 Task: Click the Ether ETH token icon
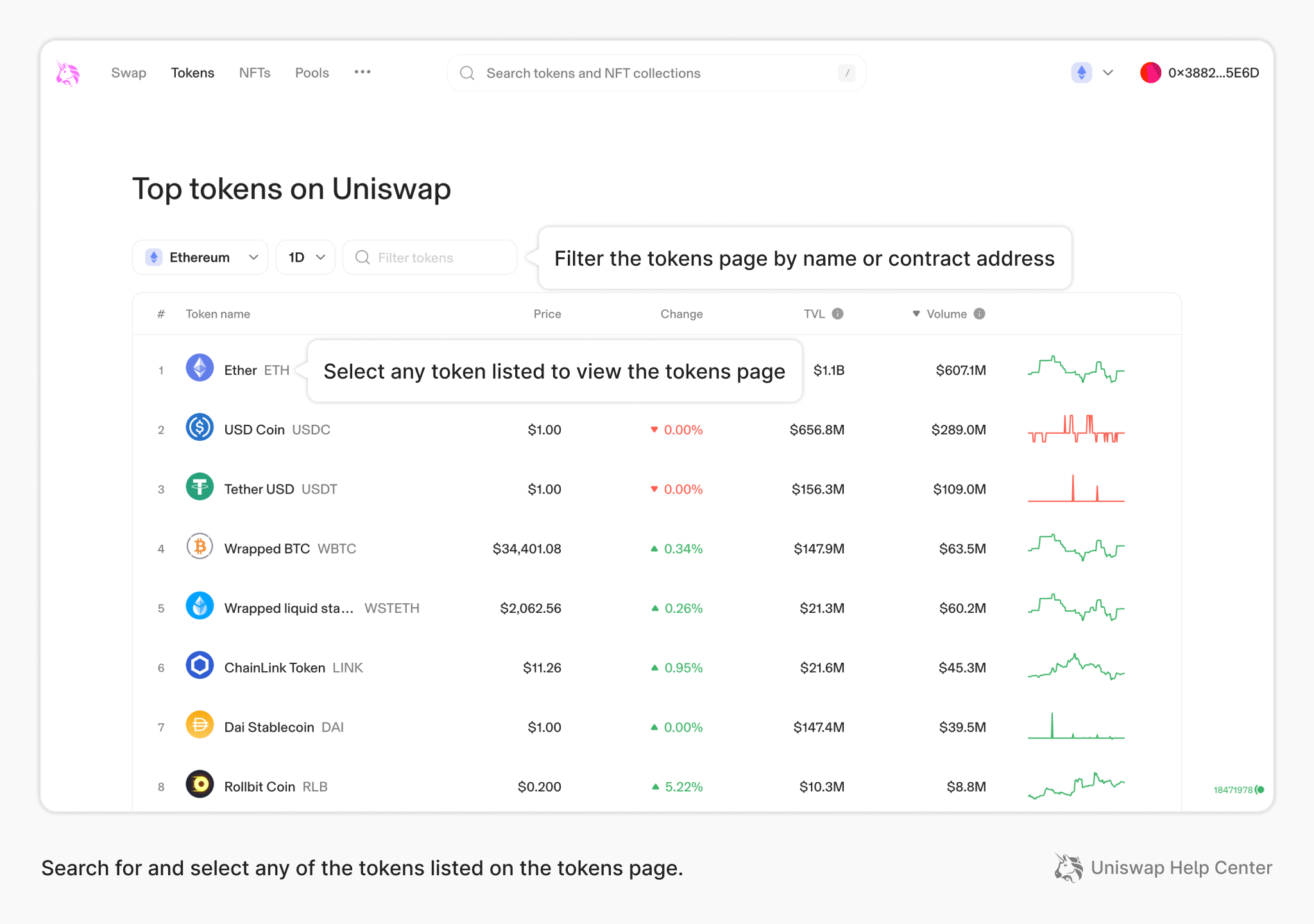pos(200,368)
